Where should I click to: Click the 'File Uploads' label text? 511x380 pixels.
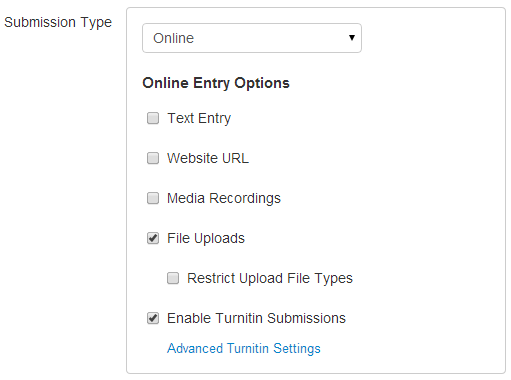coord(206,238)
